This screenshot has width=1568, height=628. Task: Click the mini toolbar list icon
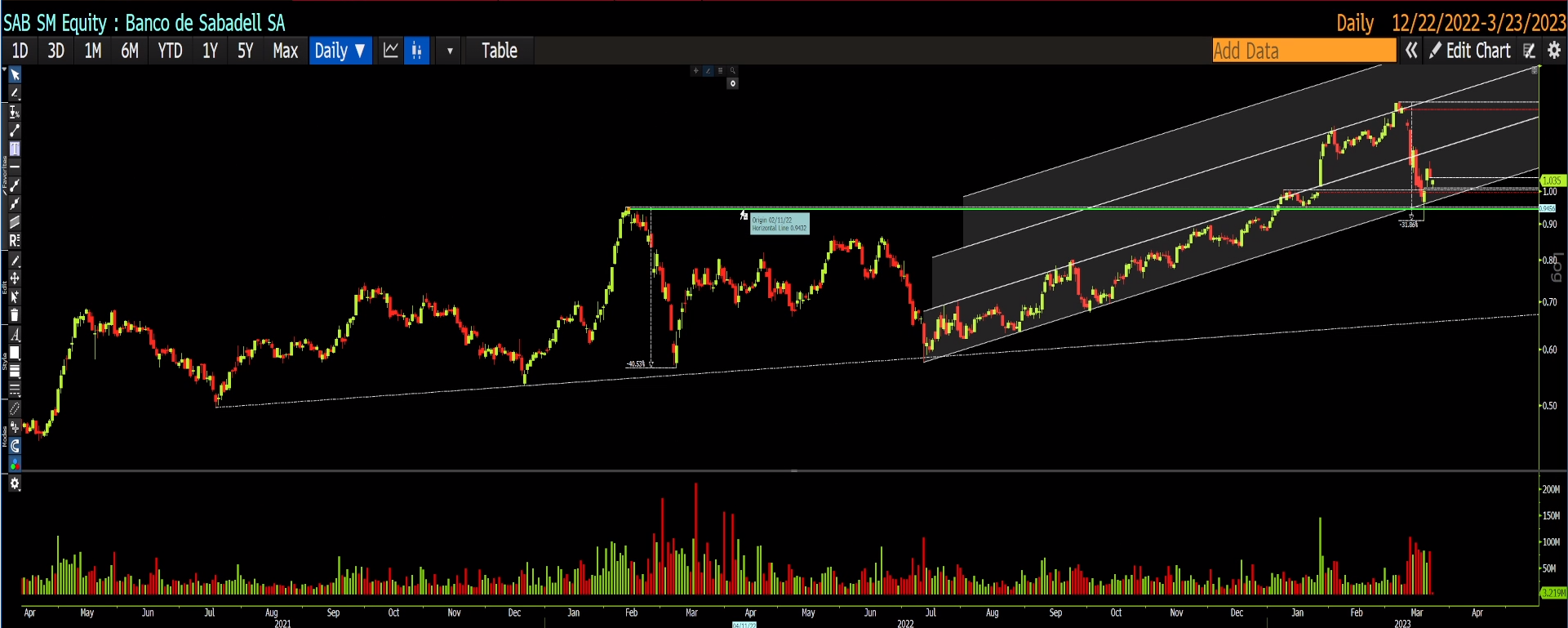[721, 71]
